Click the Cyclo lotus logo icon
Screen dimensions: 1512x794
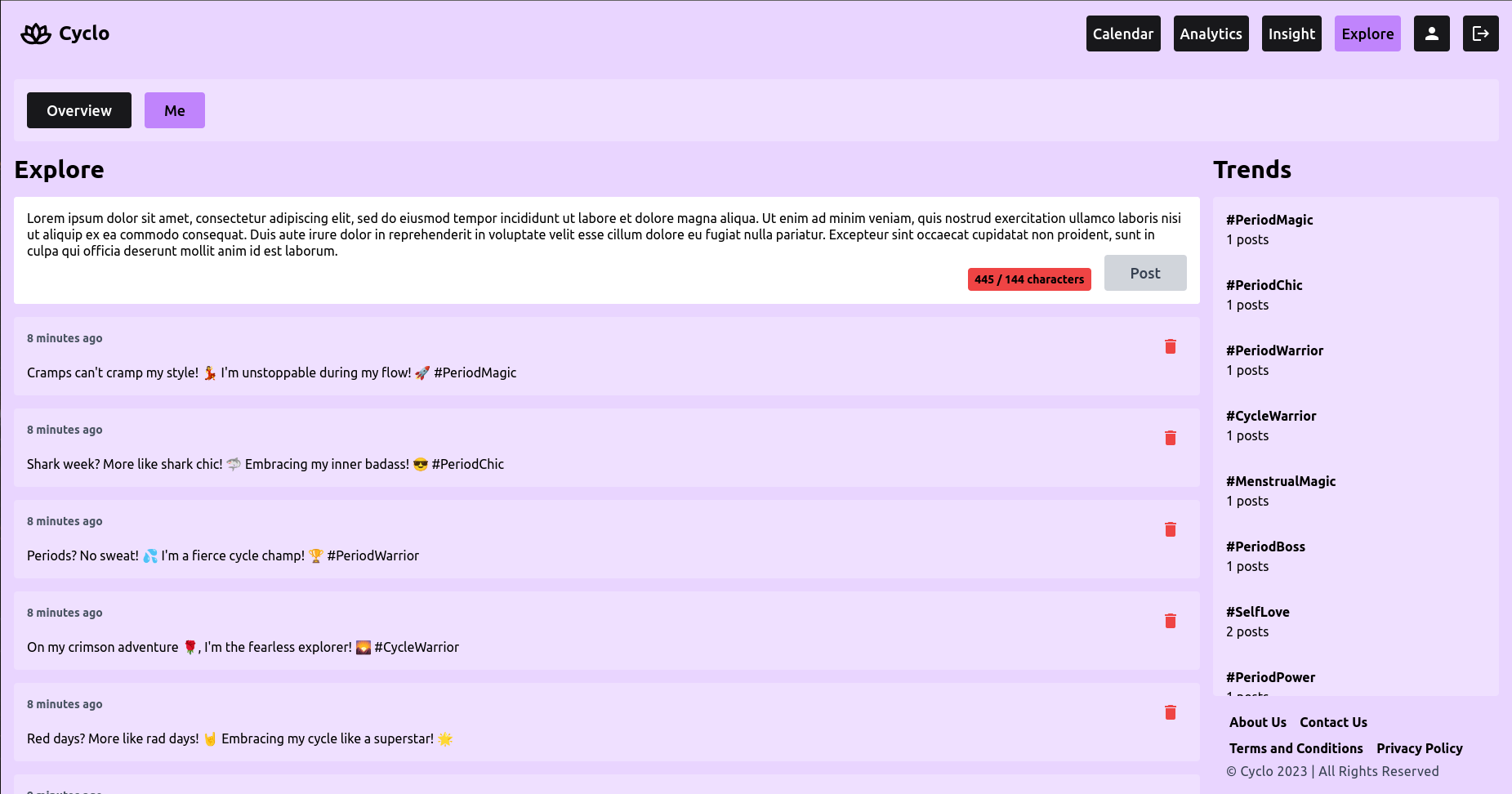pos(36,33)
